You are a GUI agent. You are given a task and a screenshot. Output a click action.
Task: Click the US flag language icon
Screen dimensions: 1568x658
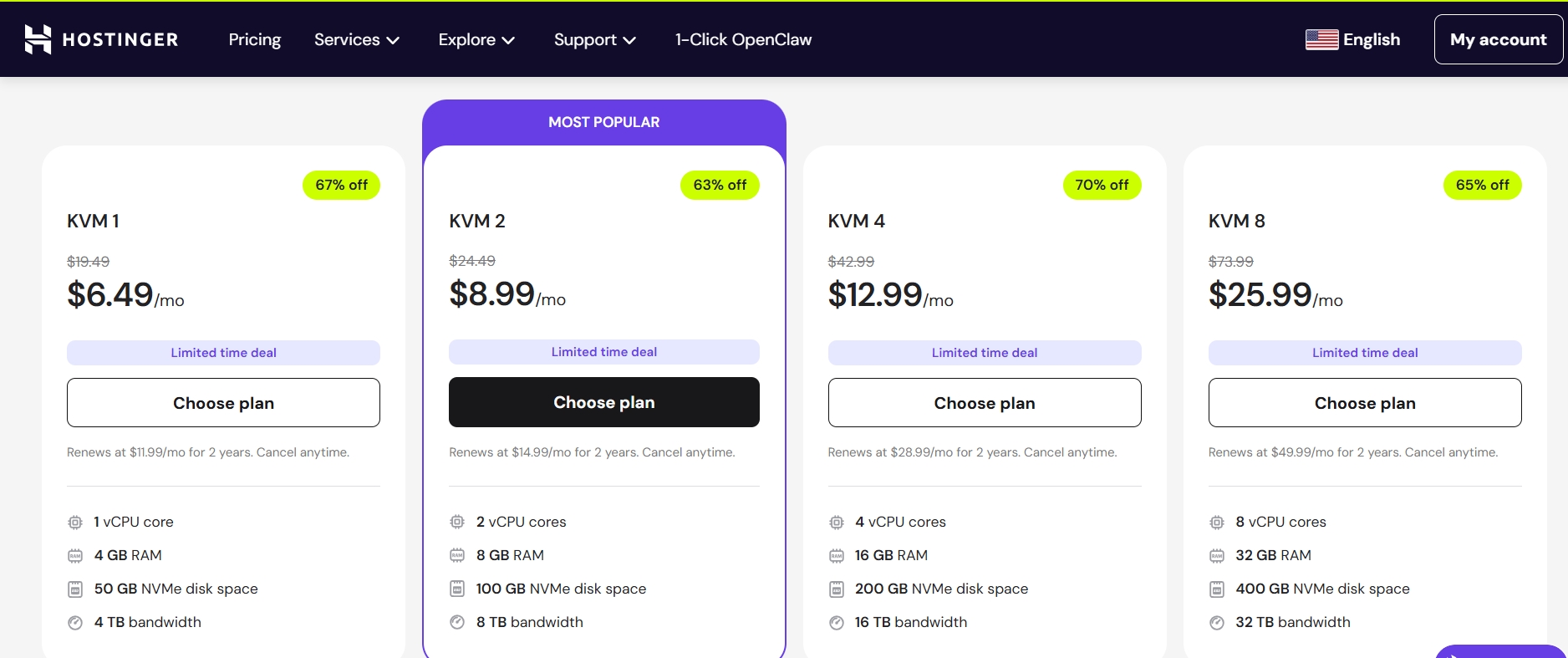click(x=1321, y=39)
